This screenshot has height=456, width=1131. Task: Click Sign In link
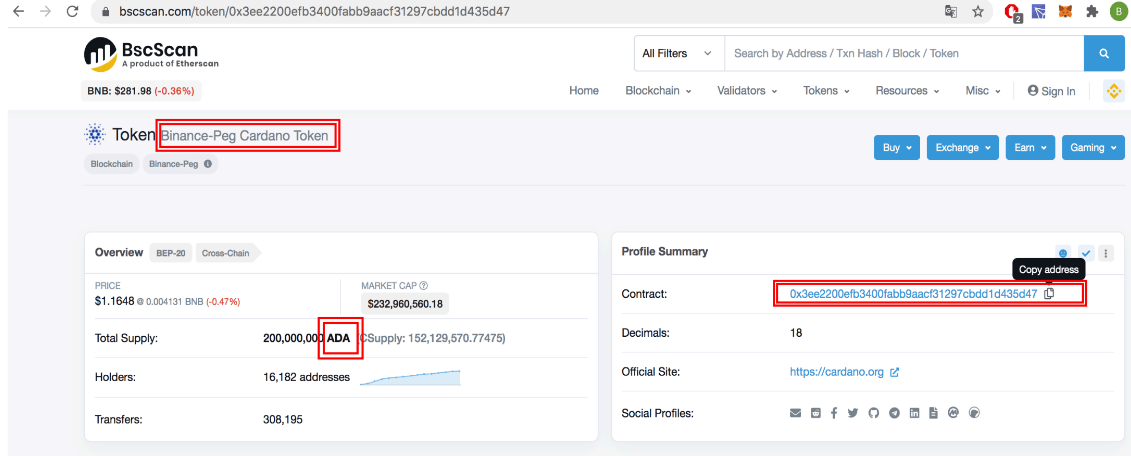[1051, 91]
